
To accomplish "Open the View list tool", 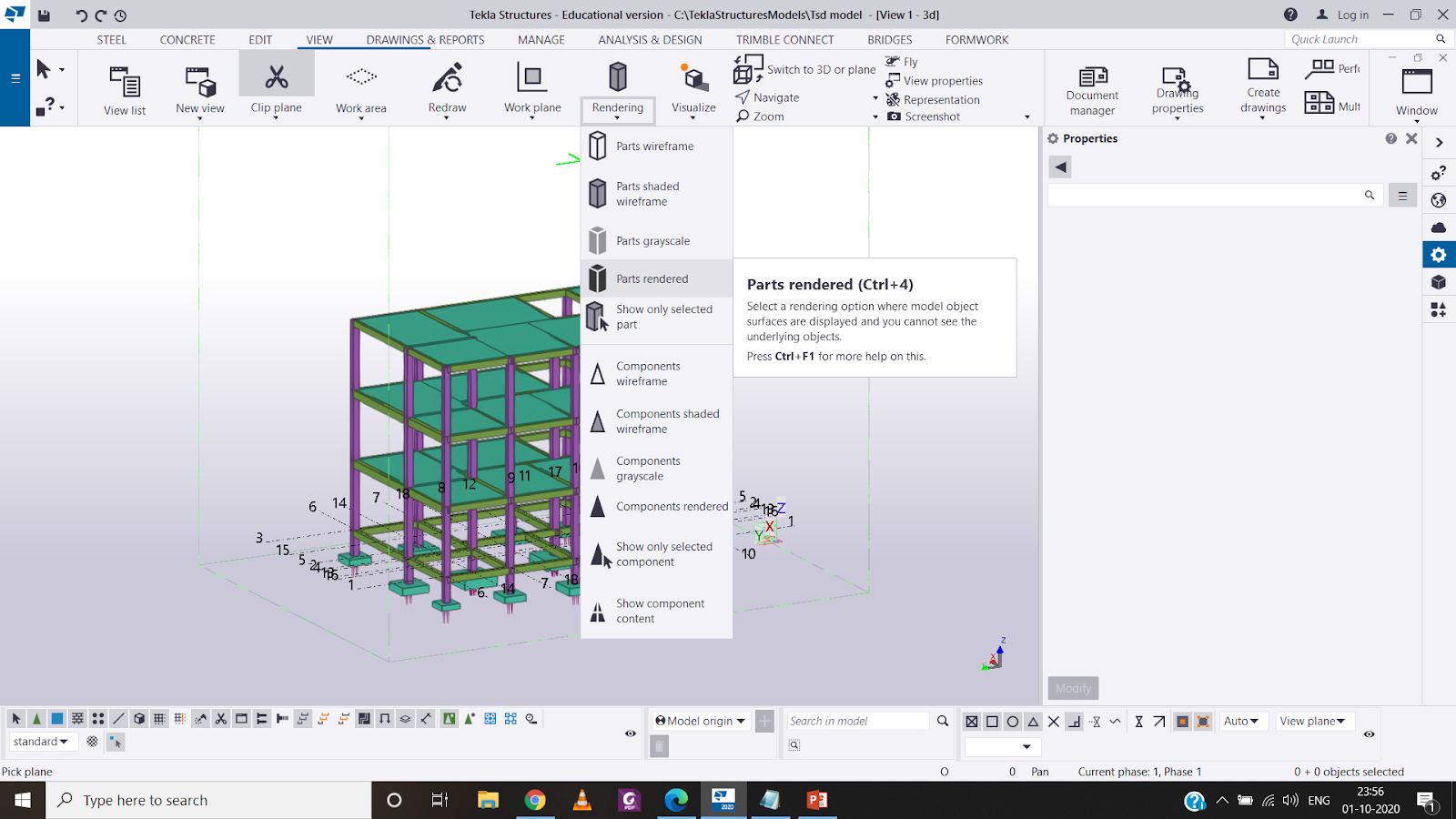I will [x=125, y=90].
